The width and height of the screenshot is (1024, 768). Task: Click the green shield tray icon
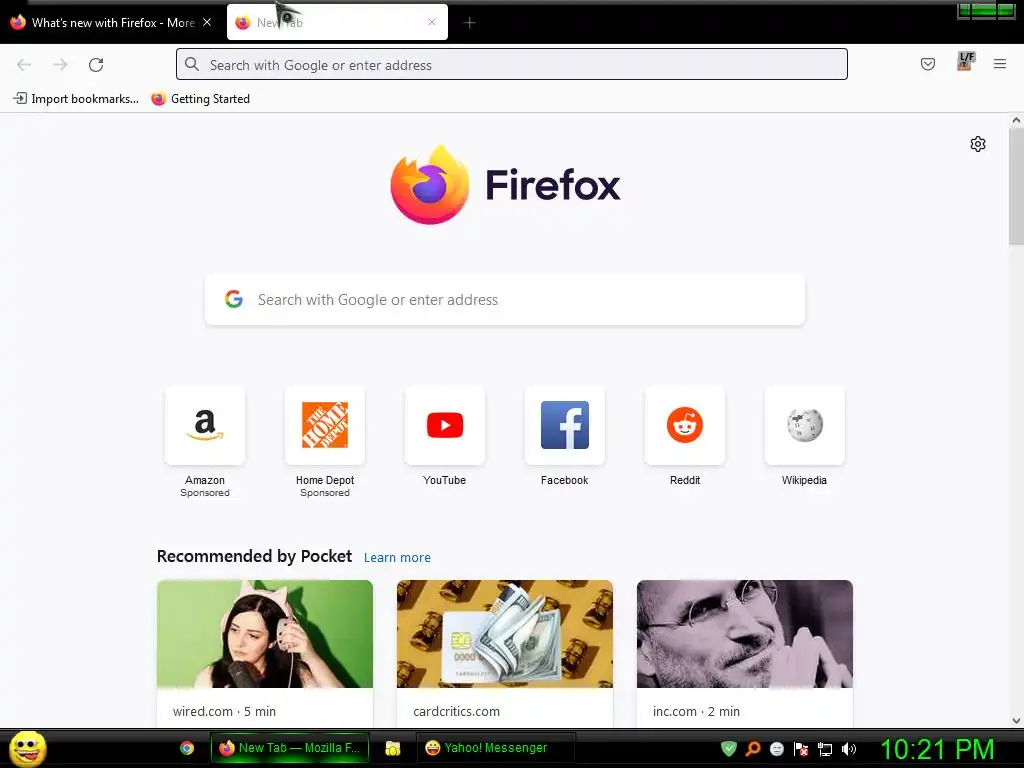(729, 748)
